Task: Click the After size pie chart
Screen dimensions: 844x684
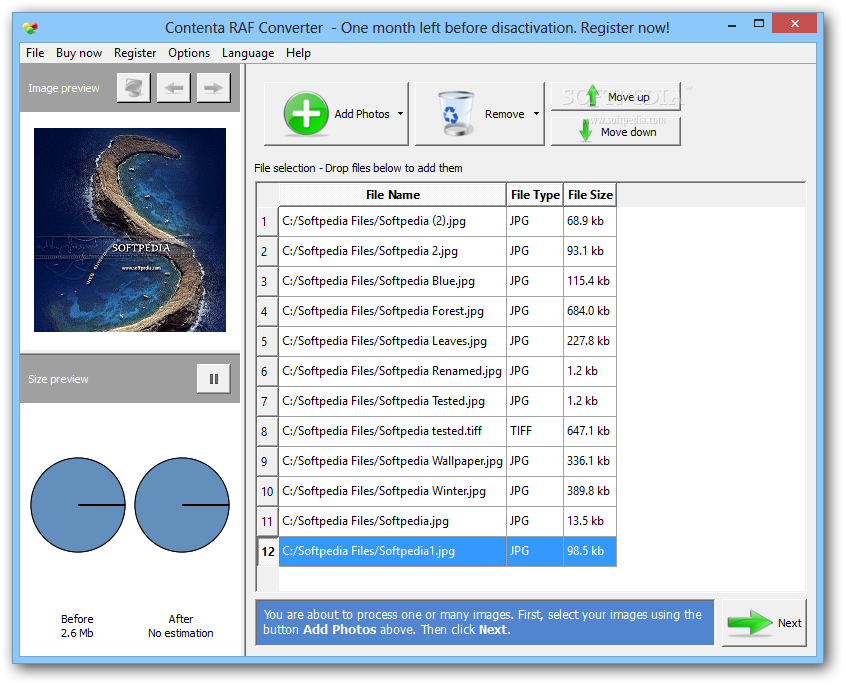Action: 182,505
